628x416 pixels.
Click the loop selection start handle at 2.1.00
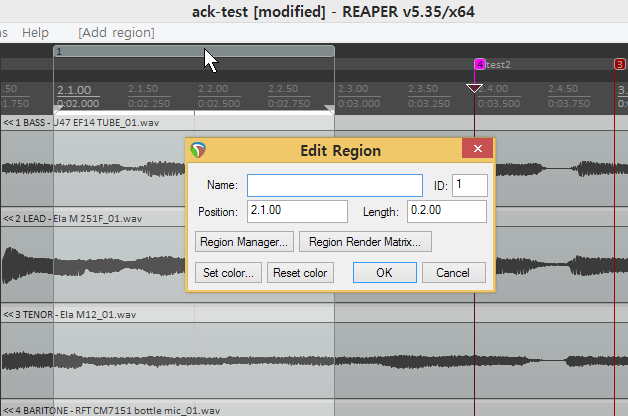[58, 109]
